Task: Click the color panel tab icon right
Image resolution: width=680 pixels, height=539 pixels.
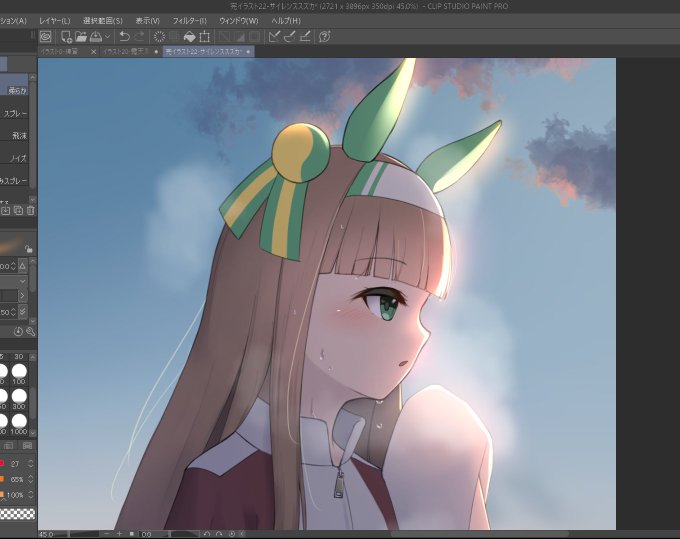Action: 27,446
